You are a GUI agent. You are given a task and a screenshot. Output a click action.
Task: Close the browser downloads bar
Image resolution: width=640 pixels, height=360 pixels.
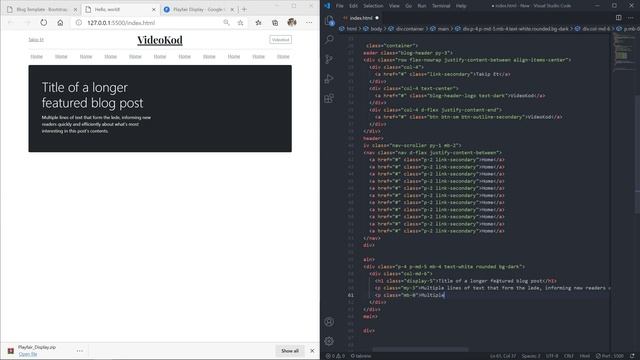click(x=312, y=351)
